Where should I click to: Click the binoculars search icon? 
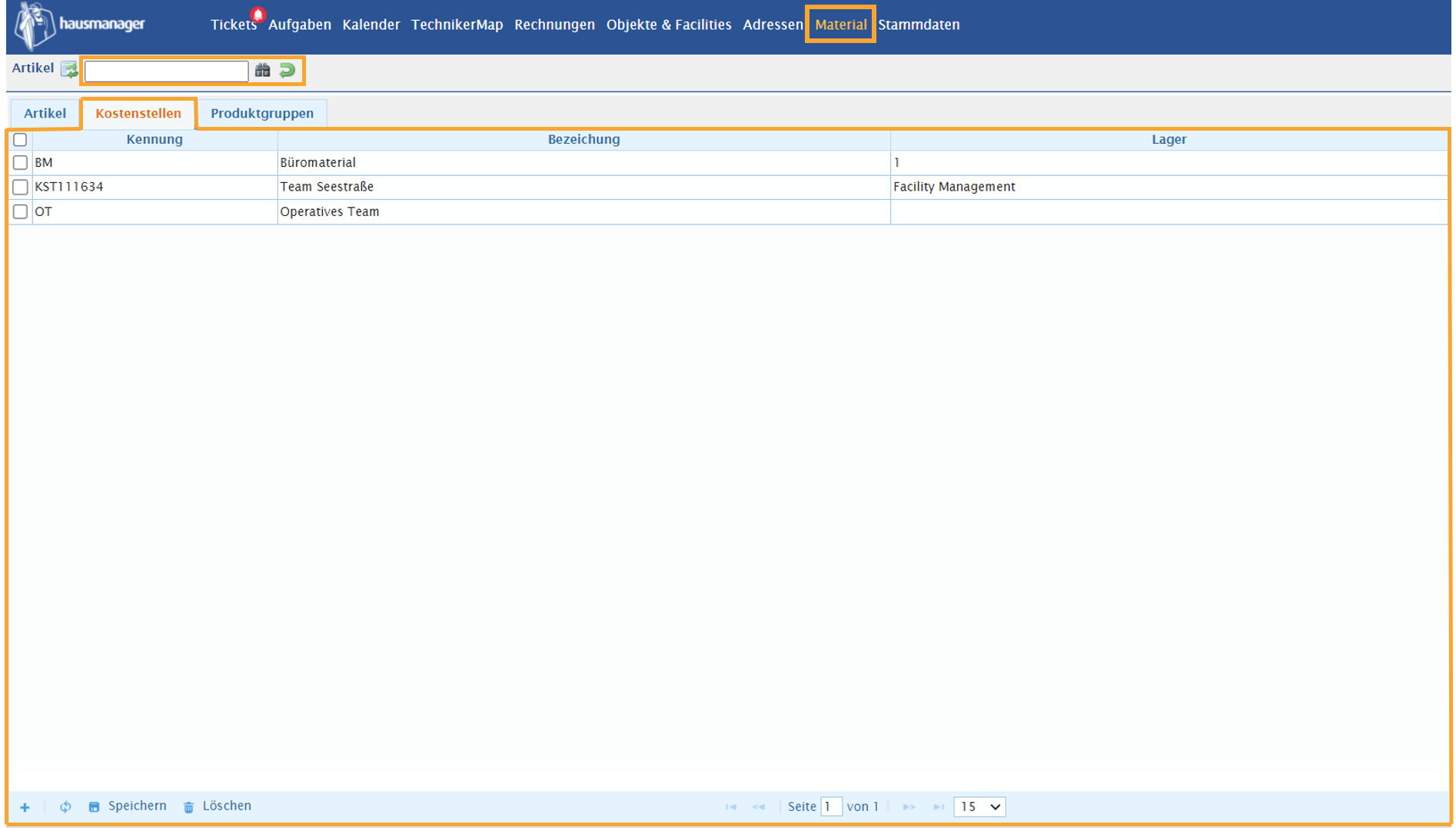pyautogui.click(x=263, y=70)
